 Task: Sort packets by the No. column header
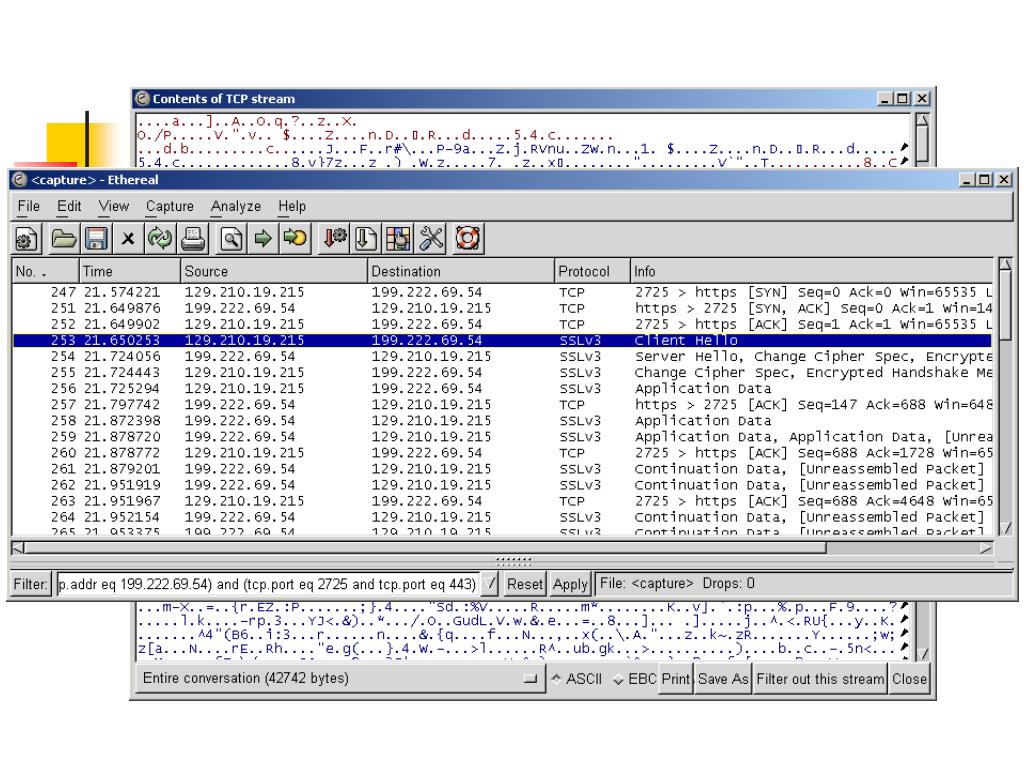[45, 271]
